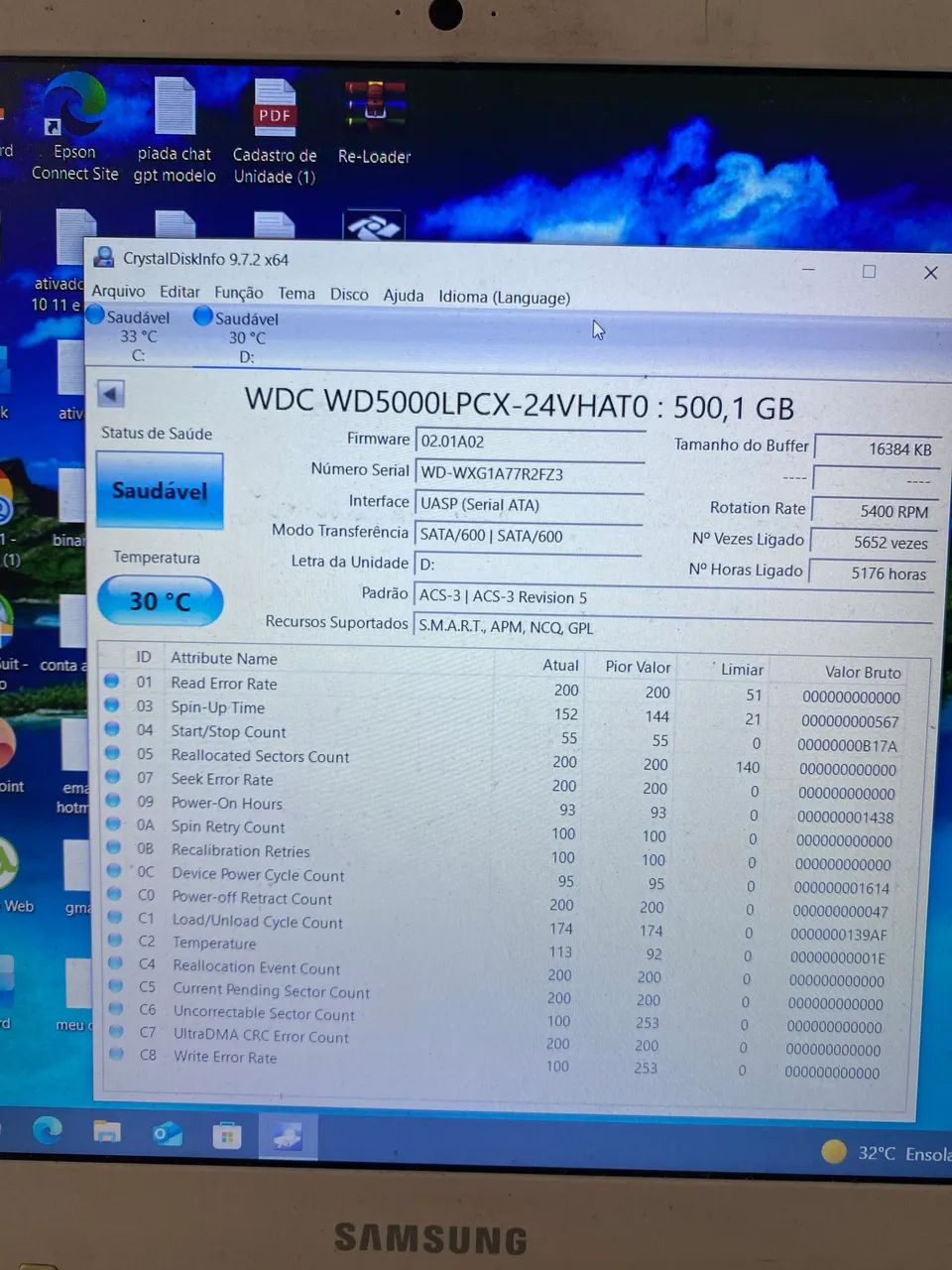Screen dimensions: 952x1270
Task: Open the Disco menu
Action: click(349, 295)
